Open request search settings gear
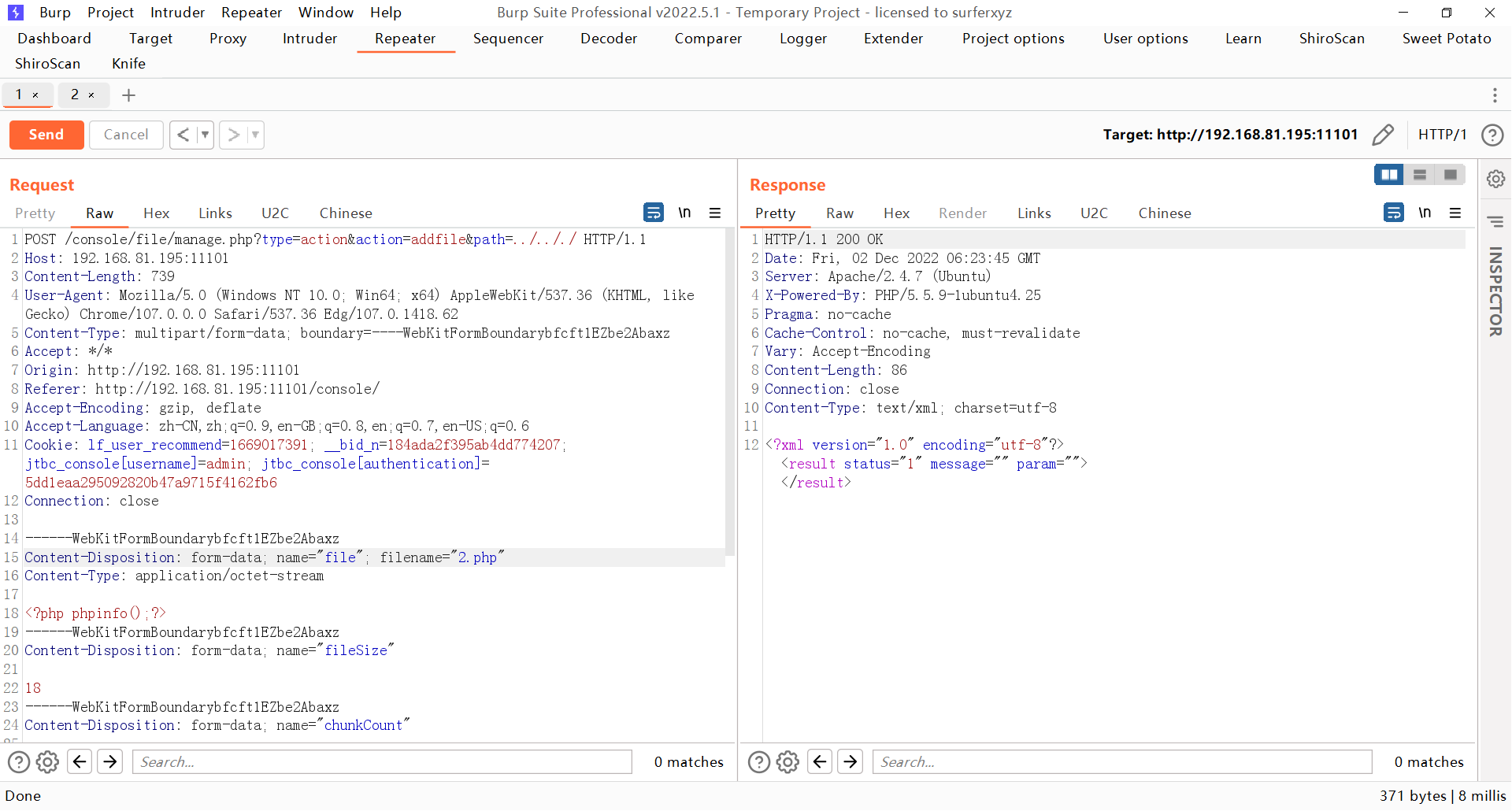The width and height of the screenshot is (1512, 811). tap(48, 762)
